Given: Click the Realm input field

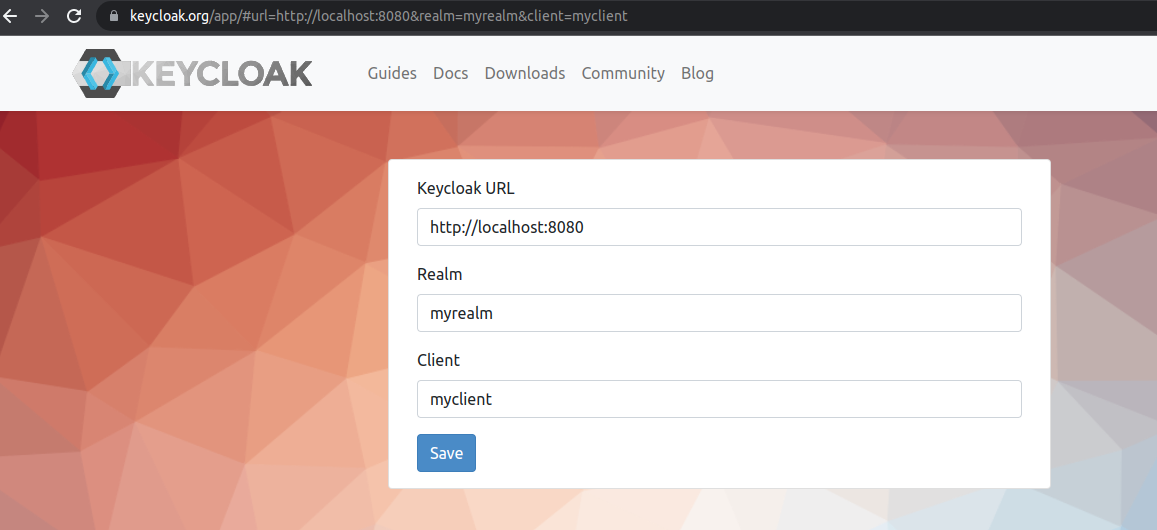Looking at the screenshot, I should coord(719,313).
